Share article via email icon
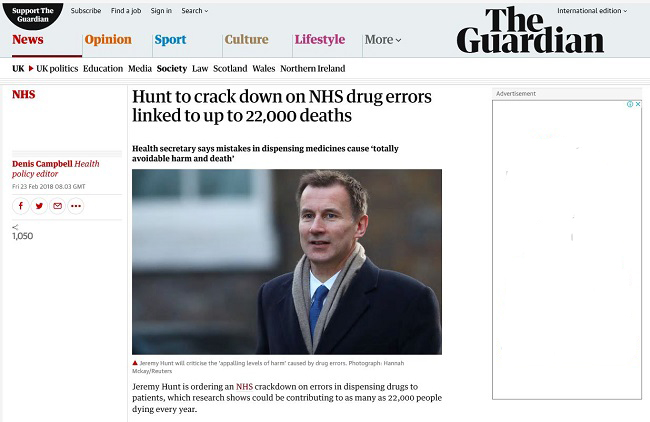The height and width of the screenshot is (422, 650). pos(57,206)
